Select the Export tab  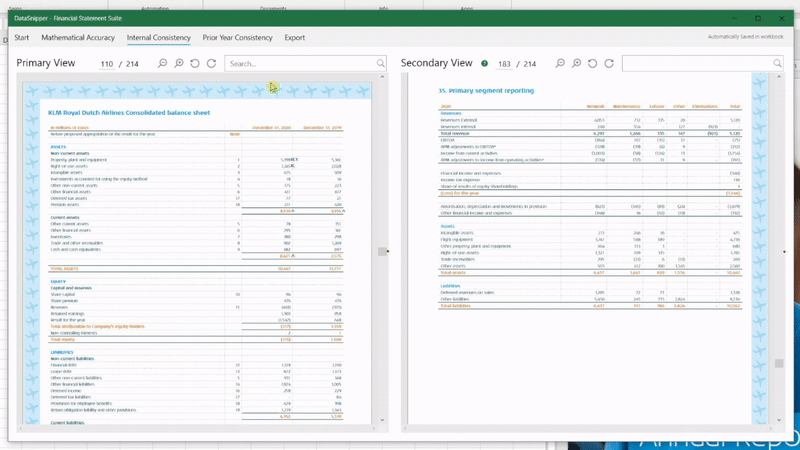(294, 38)
